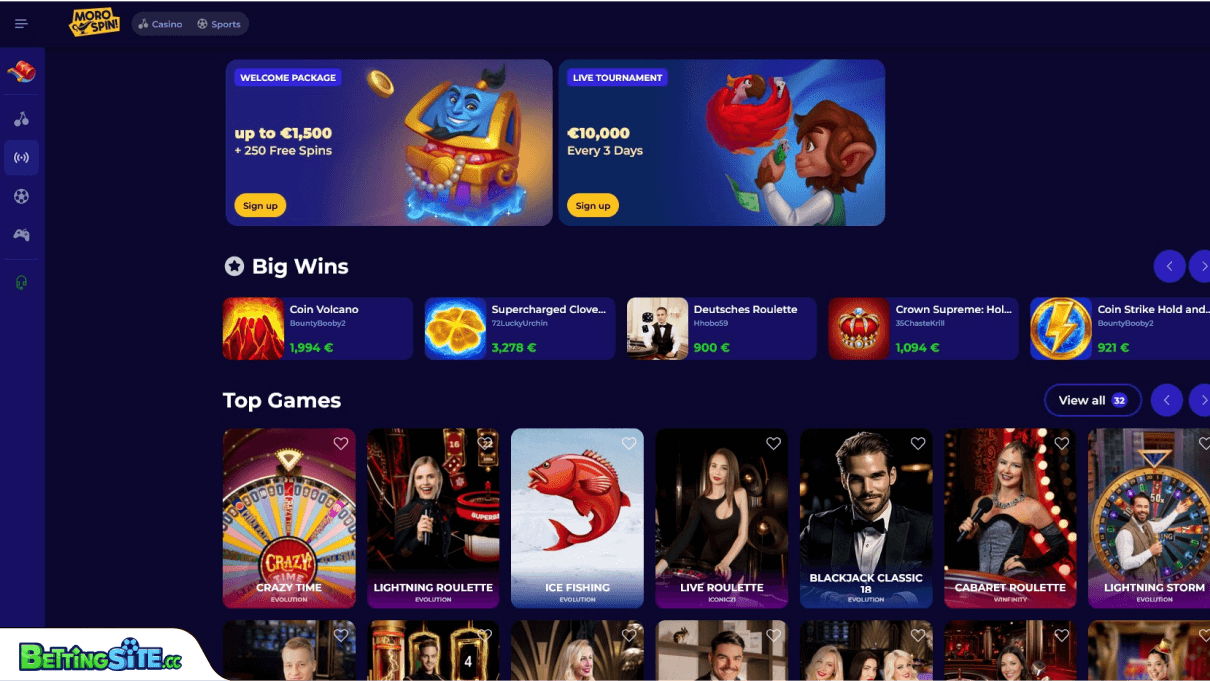Screen dimensions: 1210x681
Task: Open the headset support icon
Action: 21,283
